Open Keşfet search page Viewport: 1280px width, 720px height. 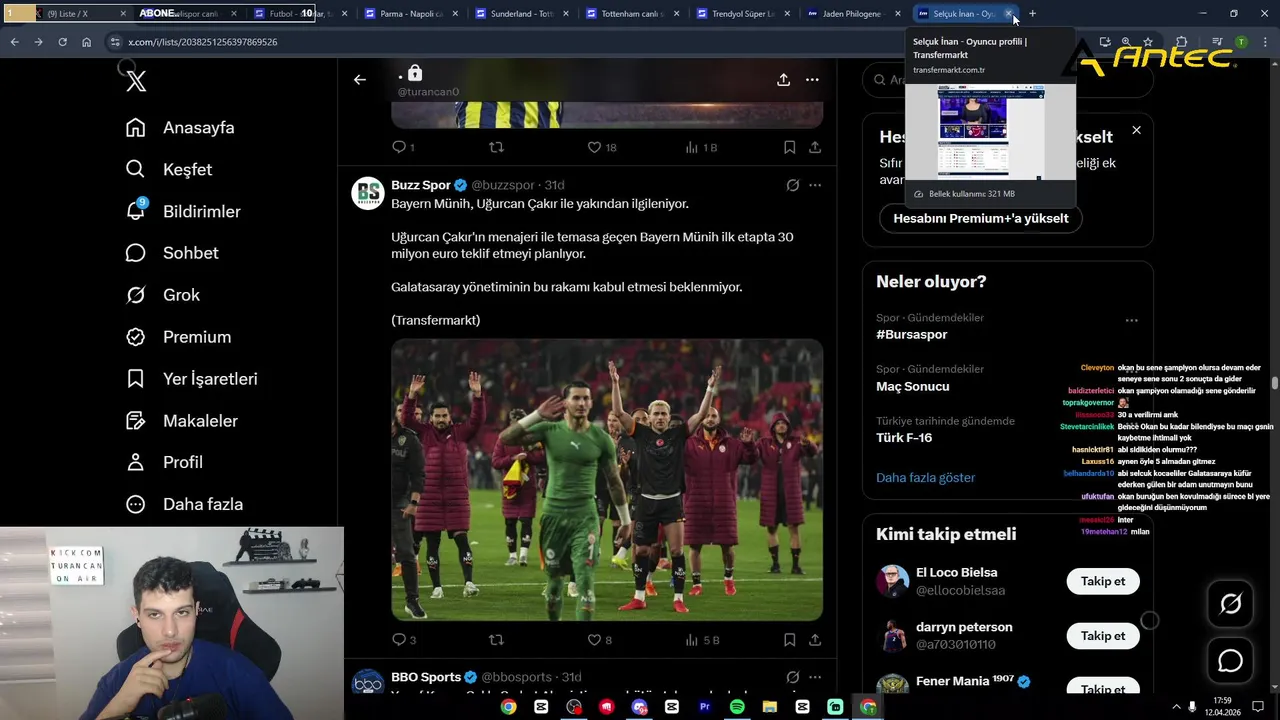[x=169, y=170]
